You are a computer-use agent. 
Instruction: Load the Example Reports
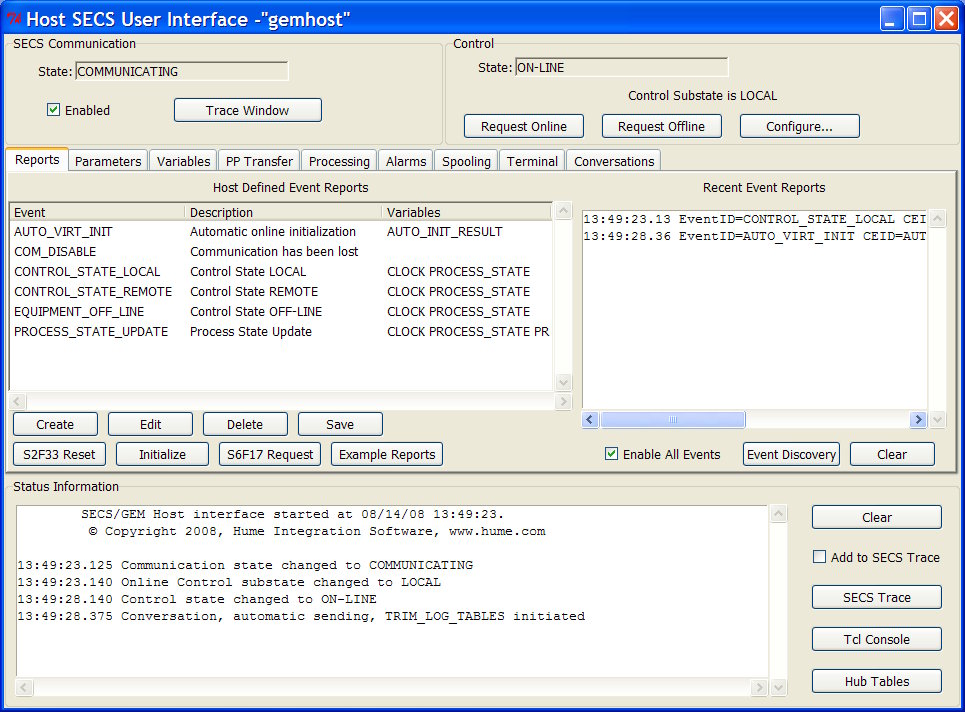(387, 454)
